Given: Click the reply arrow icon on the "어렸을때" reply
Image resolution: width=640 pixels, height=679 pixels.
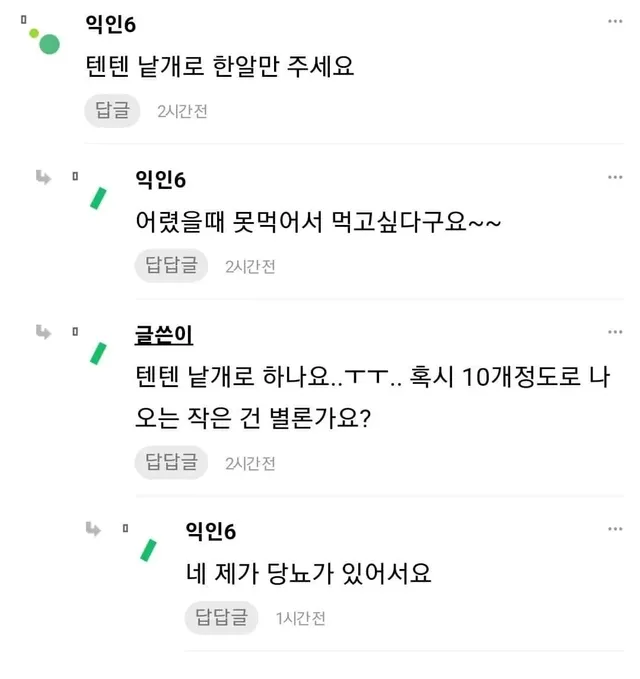Looking at the screenshot, I should pyautogui.click(x=43, y=177).
